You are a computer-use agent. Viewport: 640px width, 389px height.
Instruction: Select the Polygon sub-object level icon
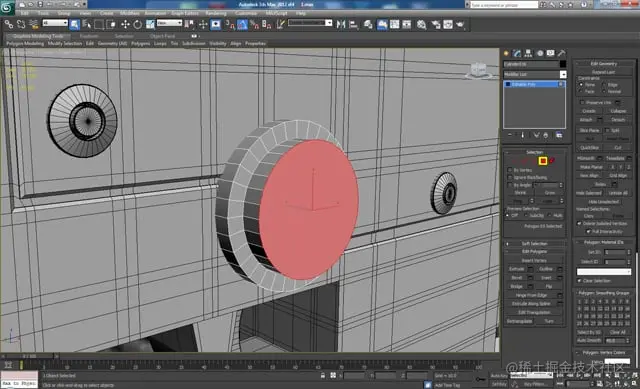pos(543,161)
